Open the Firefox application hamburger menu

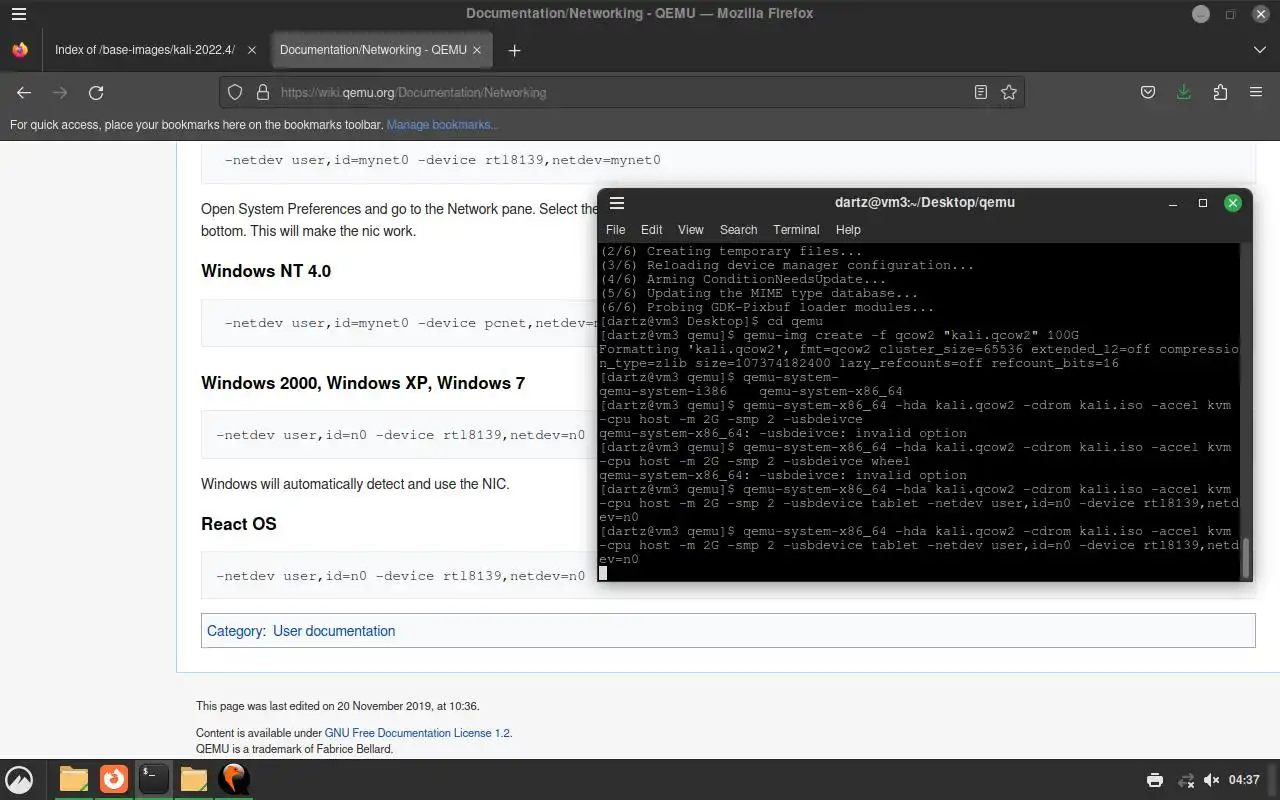(x=1256, y=92)
